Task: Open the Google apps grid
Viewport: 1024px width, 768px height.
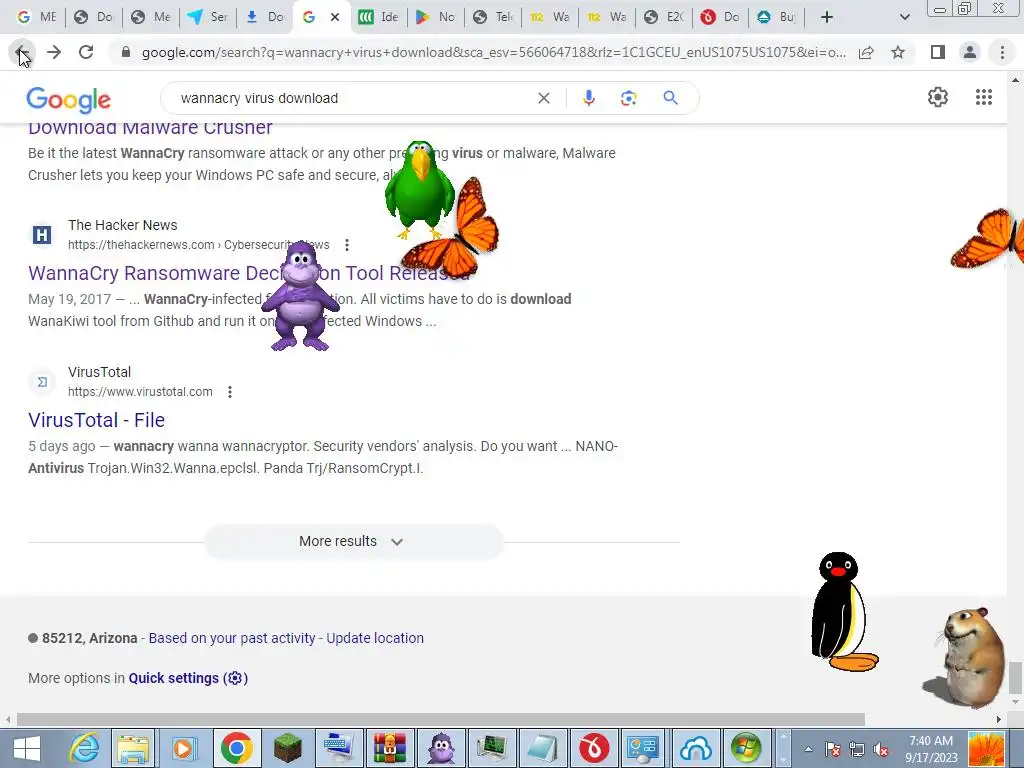Action: 984,97
